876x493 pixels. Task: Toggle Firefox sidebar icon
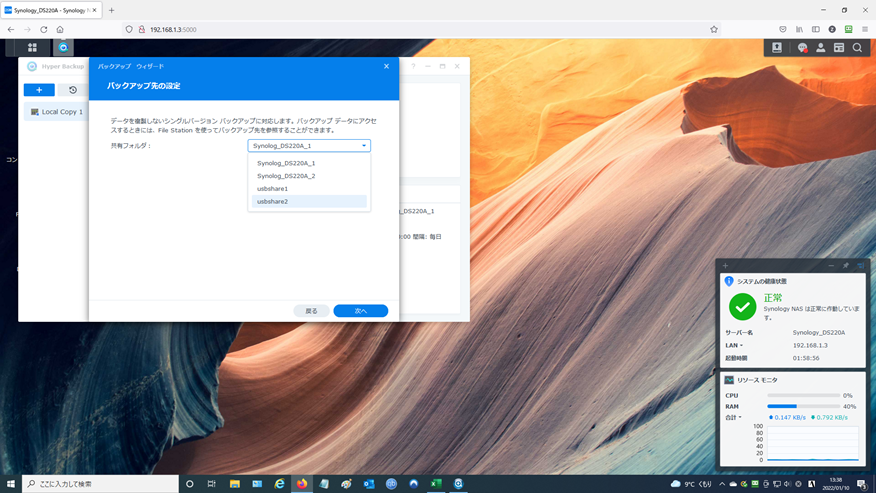coord(816,30)
